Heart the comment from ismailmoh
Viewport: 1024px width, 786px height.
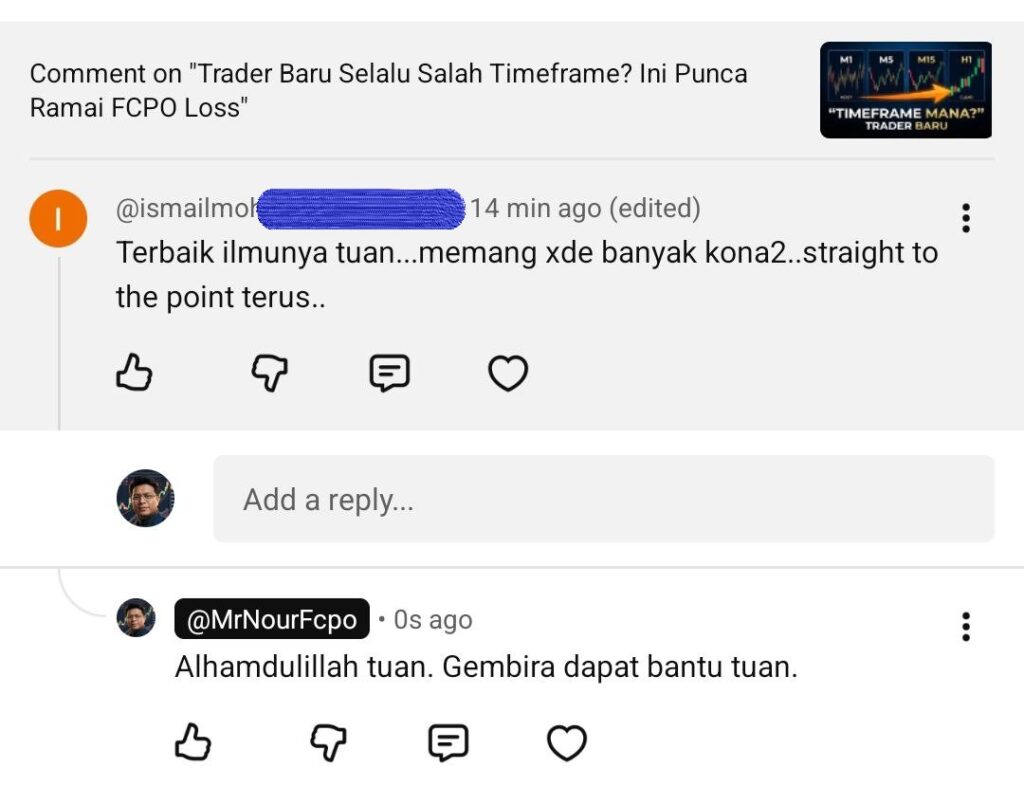click(x=508, y=374)
